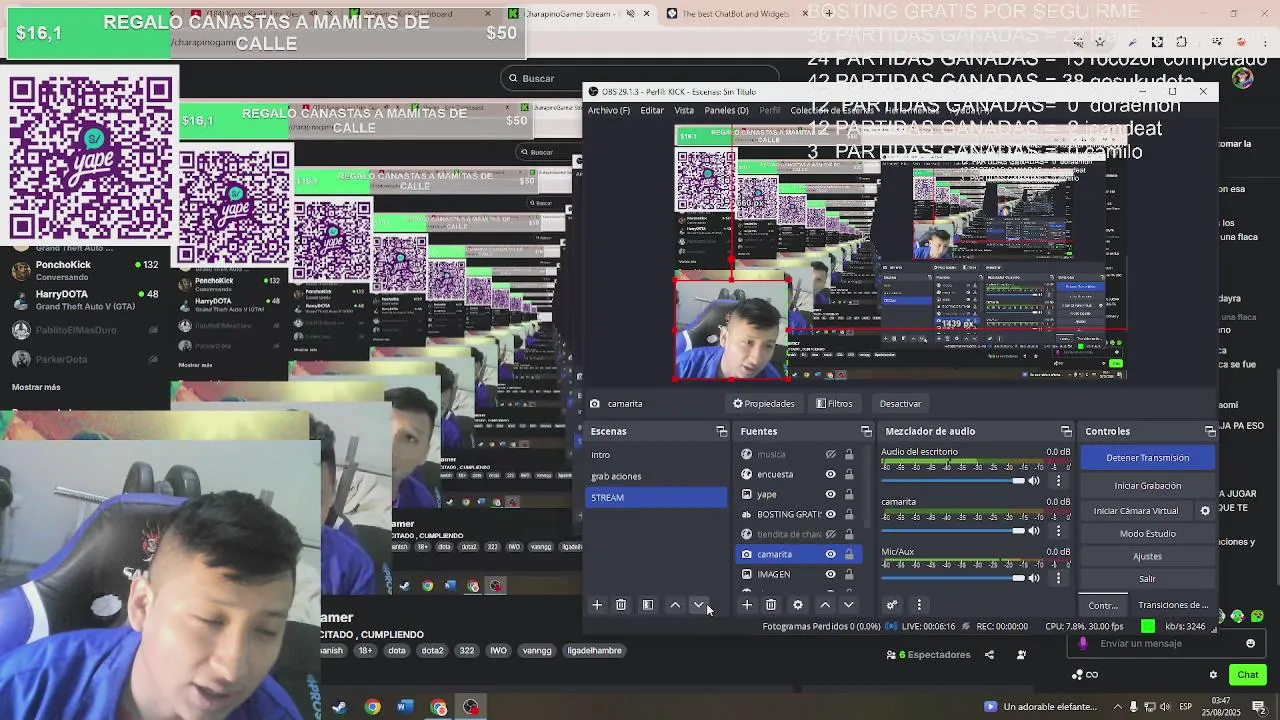Viewport: 1280px width, 720px height.
Task: Pop out the Escenas dock panel
Action: 722,431
